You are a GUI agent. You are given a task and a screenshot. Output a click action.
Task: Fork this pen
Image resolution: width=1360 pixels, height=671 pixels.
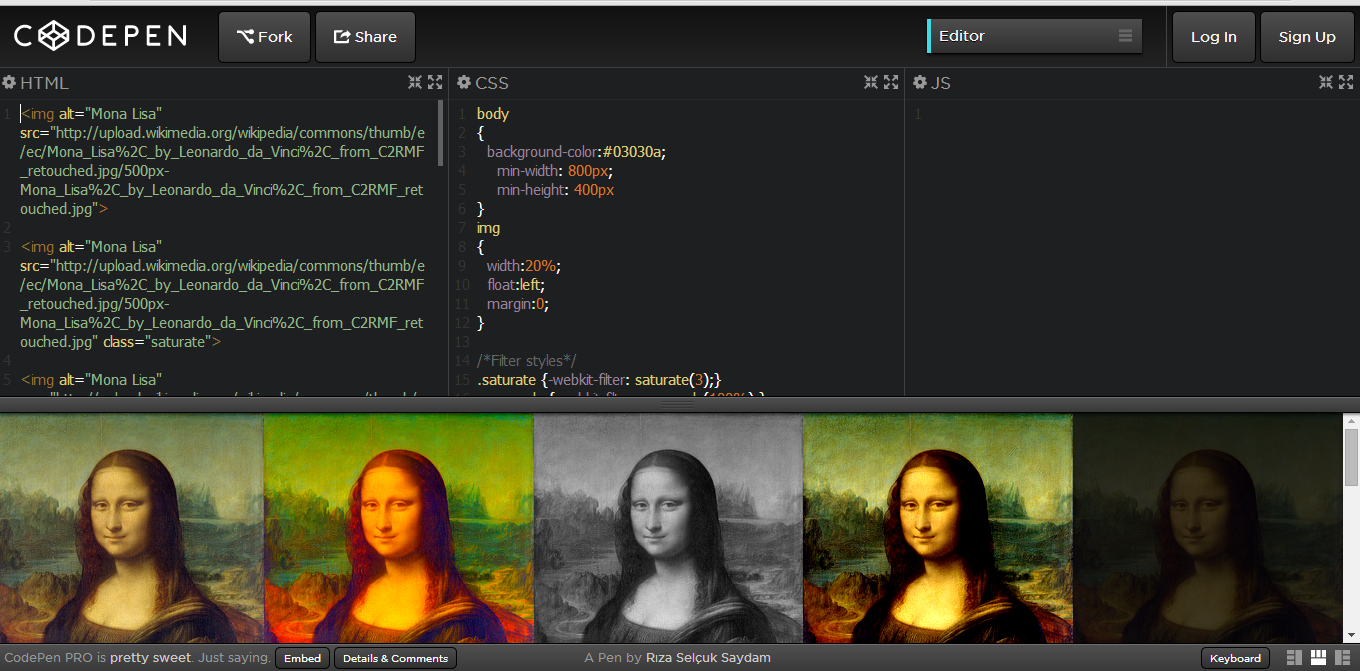[264, 36]
